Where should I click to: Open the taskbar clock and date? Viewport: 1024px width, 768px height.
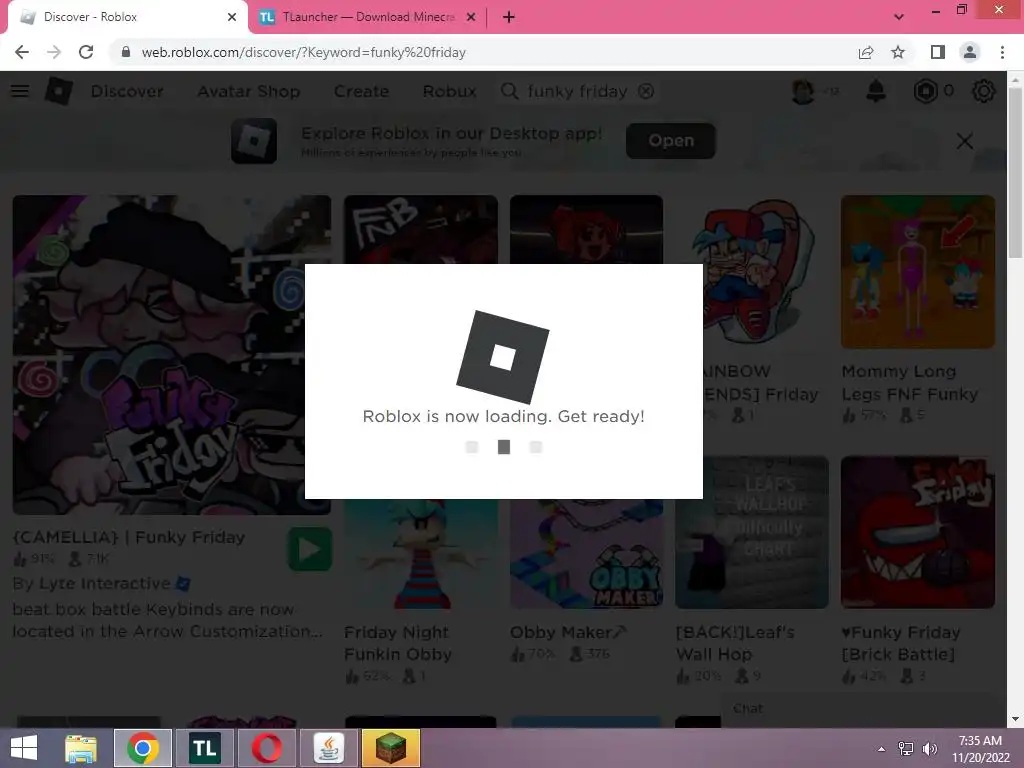[x=980, y=749]
